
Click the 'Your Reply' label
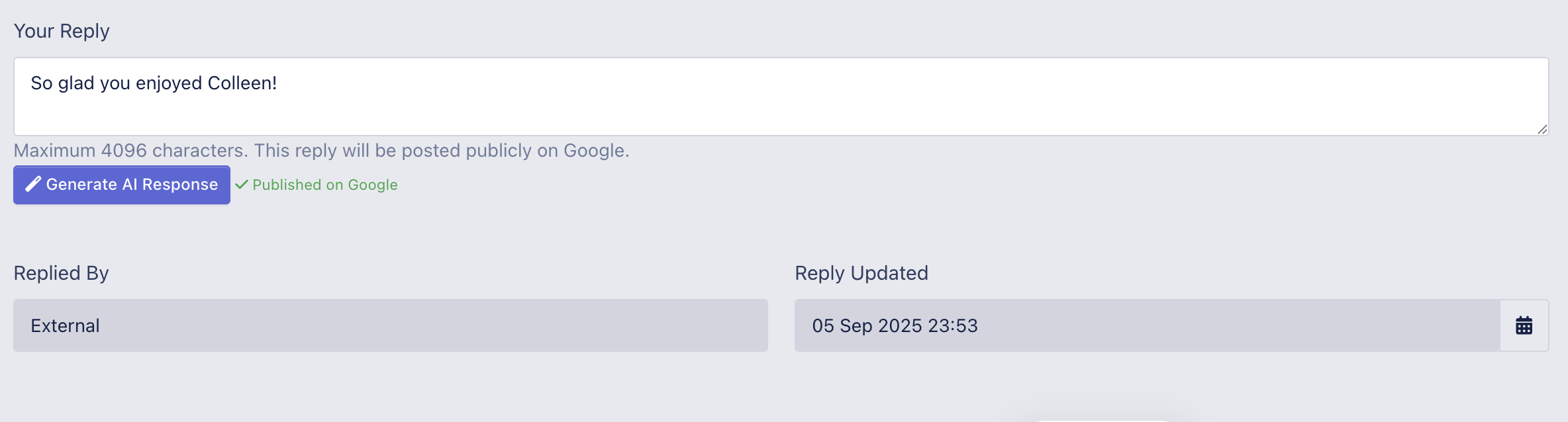62,31
